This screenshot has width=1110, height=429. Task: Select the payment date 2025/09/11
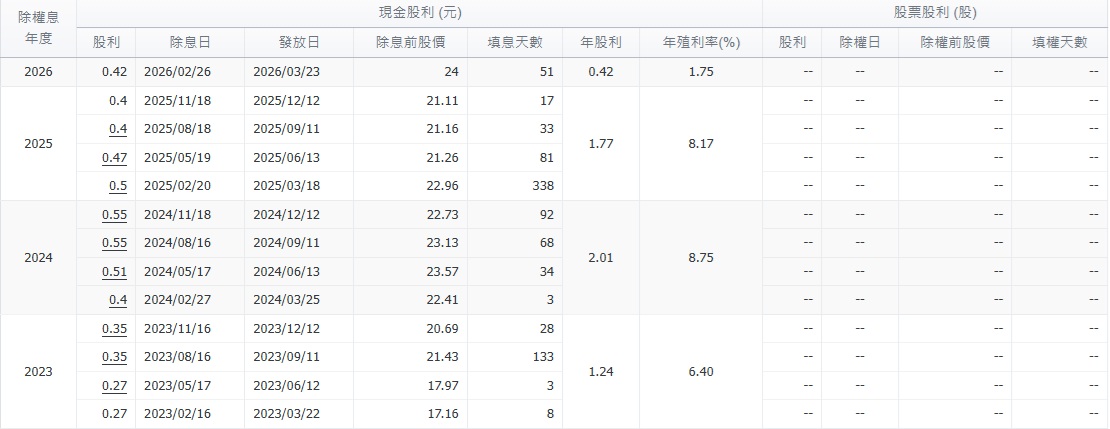[287, 129]
